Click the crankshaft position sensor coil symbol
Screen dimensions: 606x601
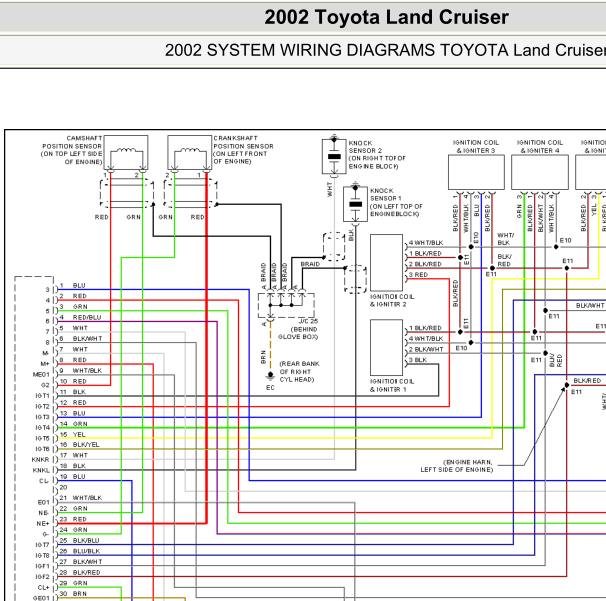(x=189, y=153)
